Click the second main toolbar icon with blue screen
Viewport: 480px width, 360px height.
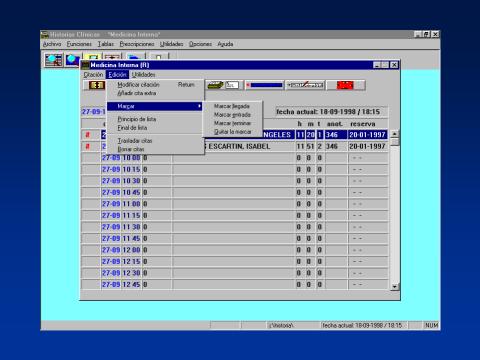coord(72,60)
